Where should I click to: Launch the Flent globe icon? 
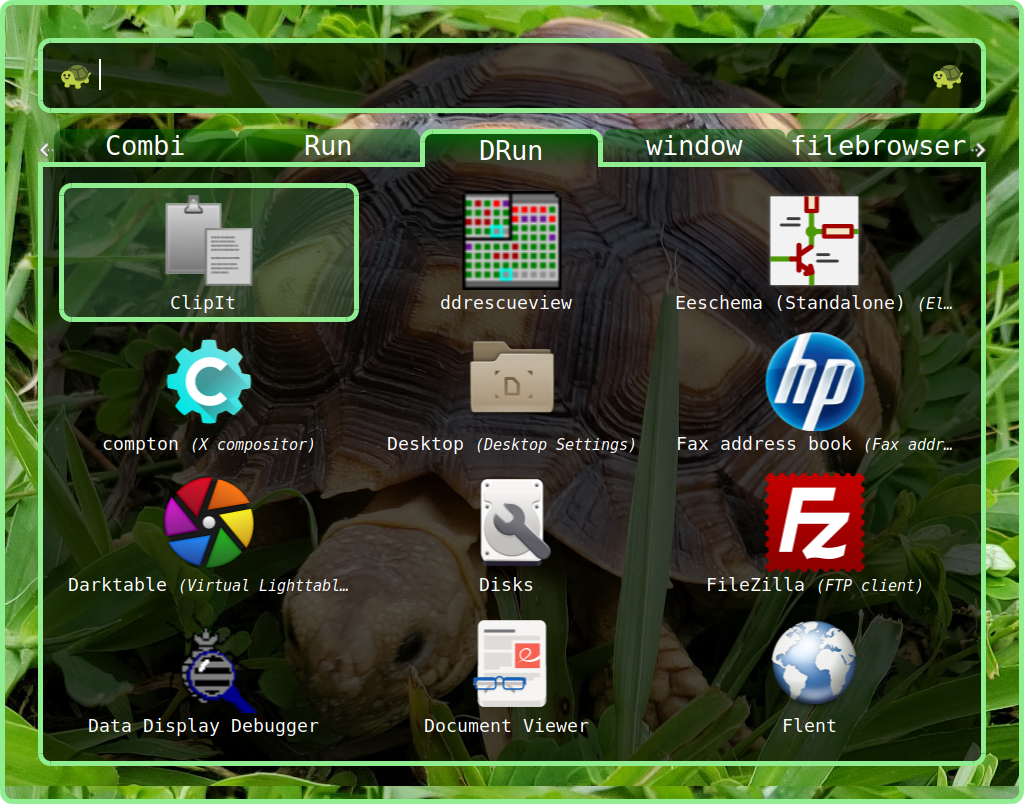(x=813, y=663)
